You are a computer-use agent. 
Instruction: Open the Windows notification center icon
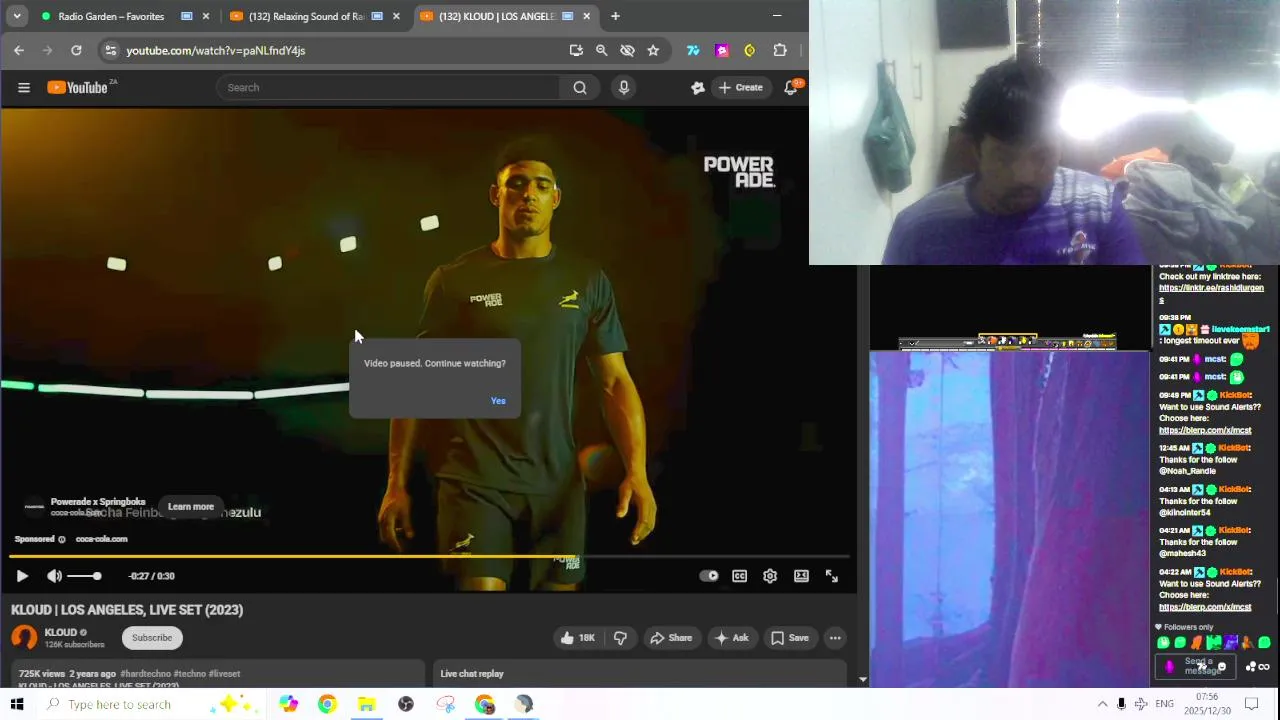1251,704
